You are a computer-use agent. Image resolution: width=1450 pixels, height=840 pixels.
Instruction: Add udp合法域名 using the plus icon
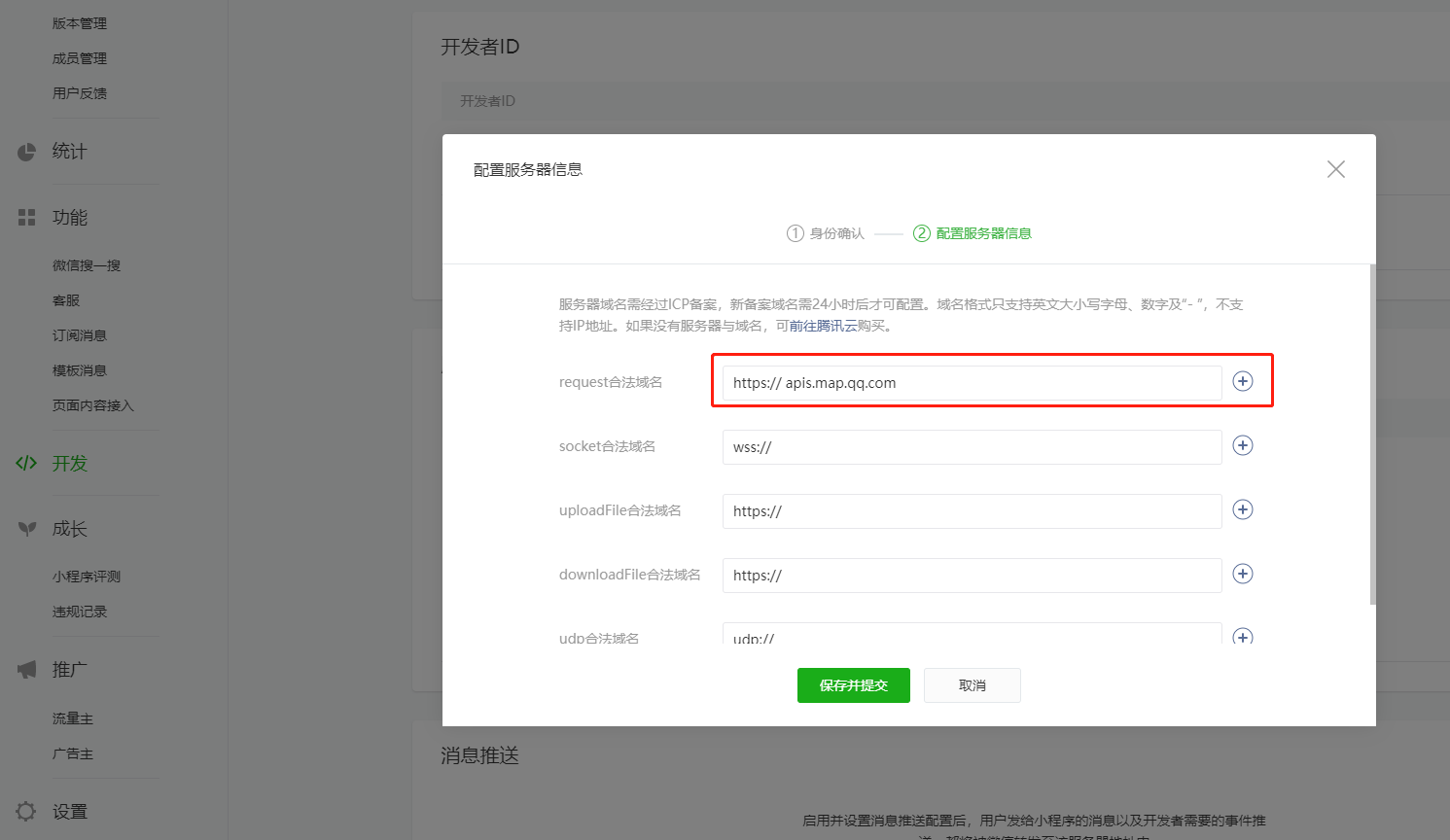[x=1243, y=638]
